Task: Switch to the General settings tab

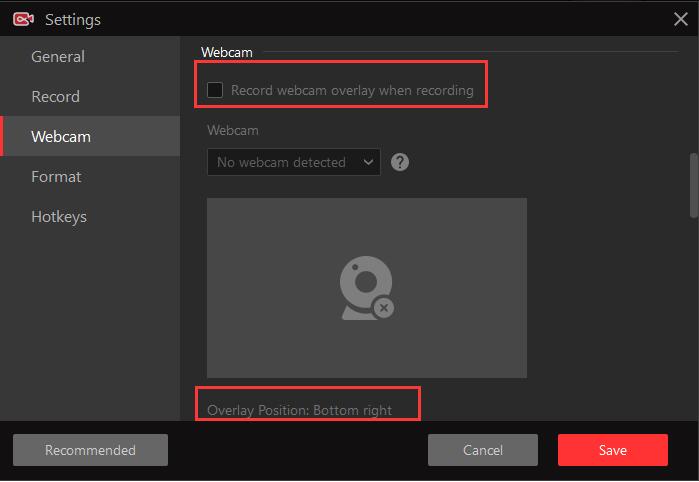Action: click(58, 57)
